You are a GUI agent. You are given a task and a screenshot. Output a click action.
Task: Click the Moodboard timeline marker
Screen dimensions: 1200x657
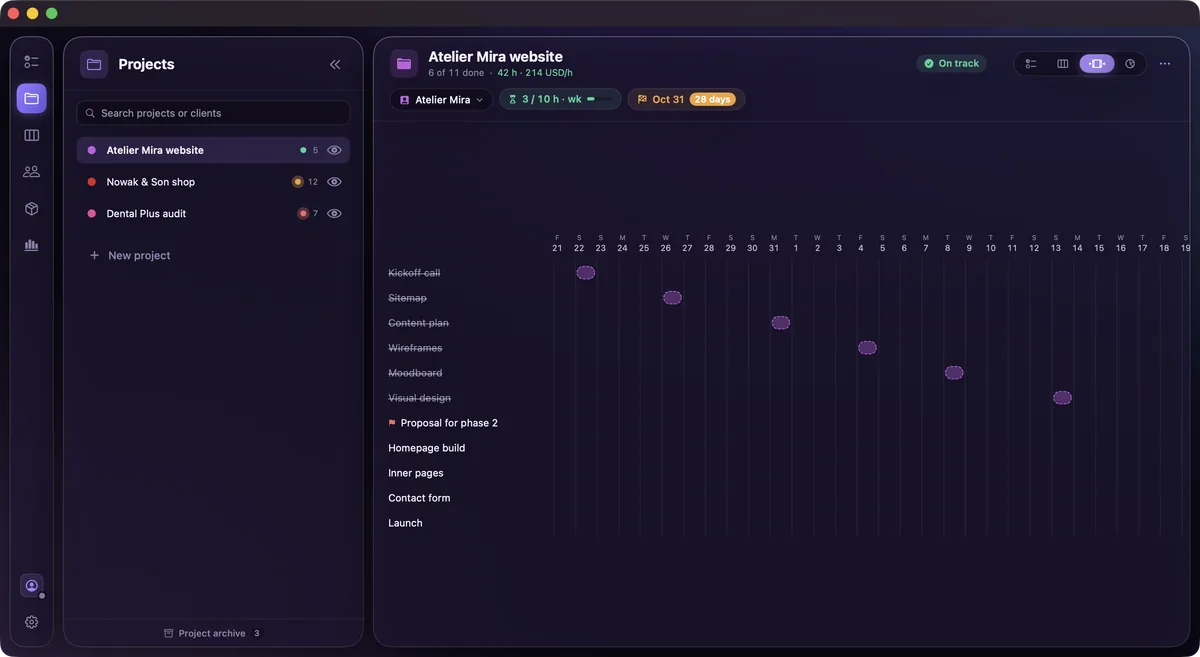tap(954, 373)
